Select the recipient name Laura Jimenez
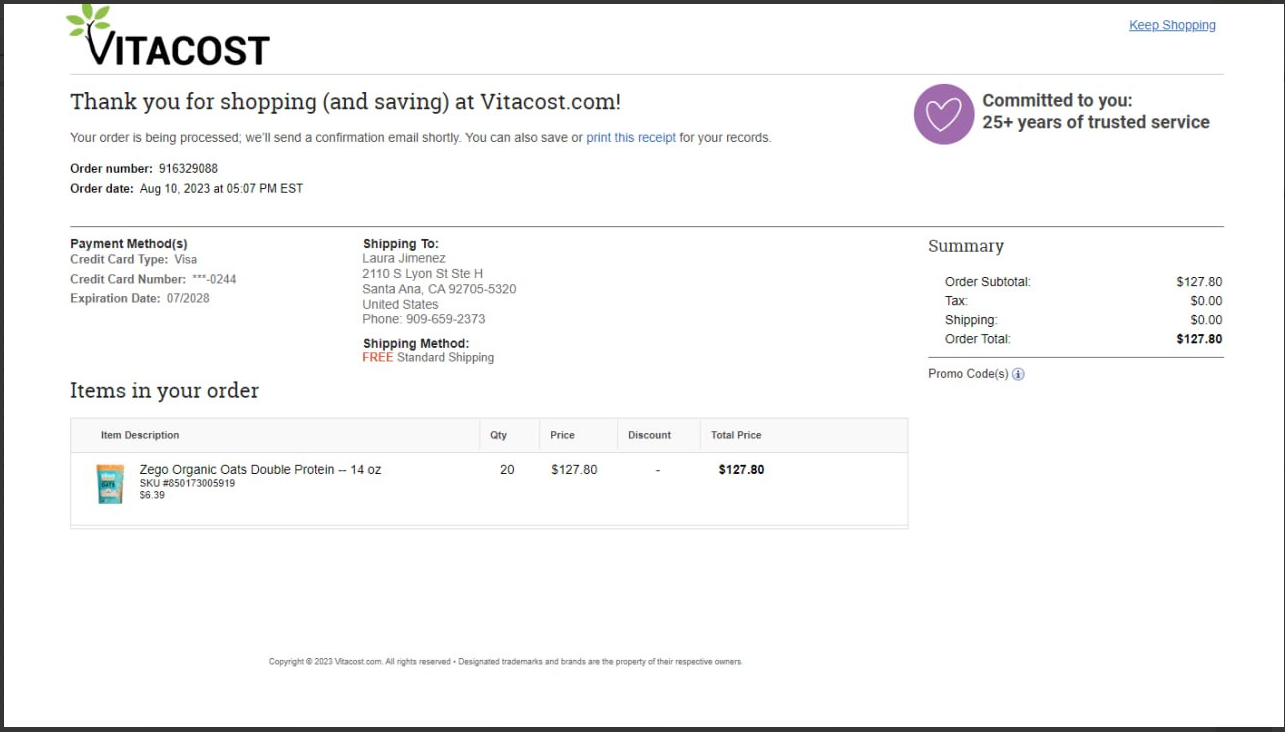The image size is (1285, 732). pyautogui.click(x=404, y=258)
